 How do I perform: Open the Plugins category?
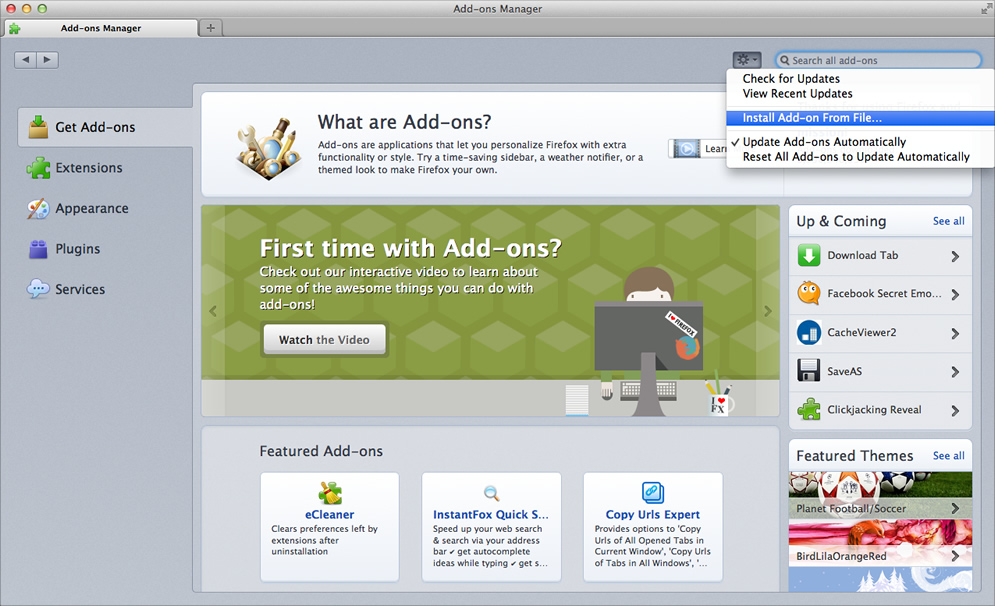[105, 249]
